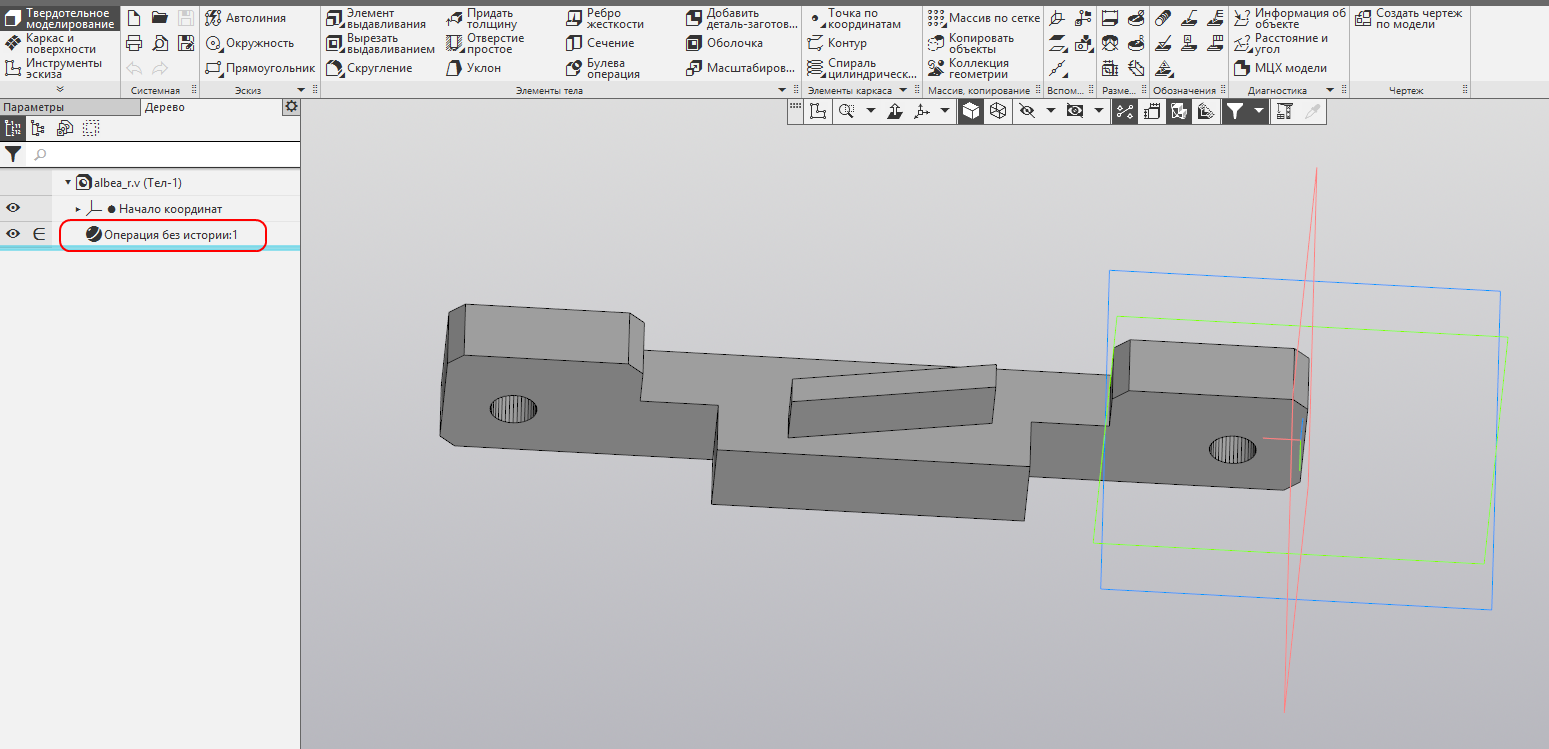Click Создать чертеж по модели

click(x=1408, y=18)
